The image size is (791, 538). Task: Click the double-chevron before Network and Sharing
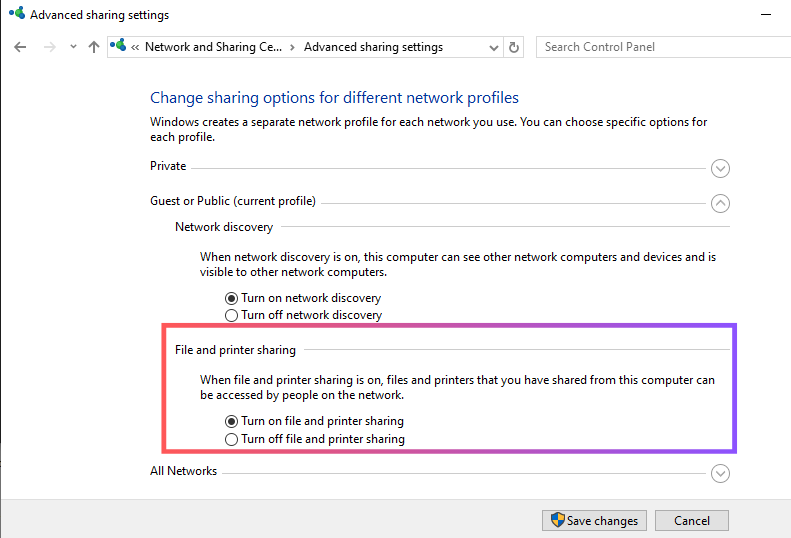pos(135,47)
